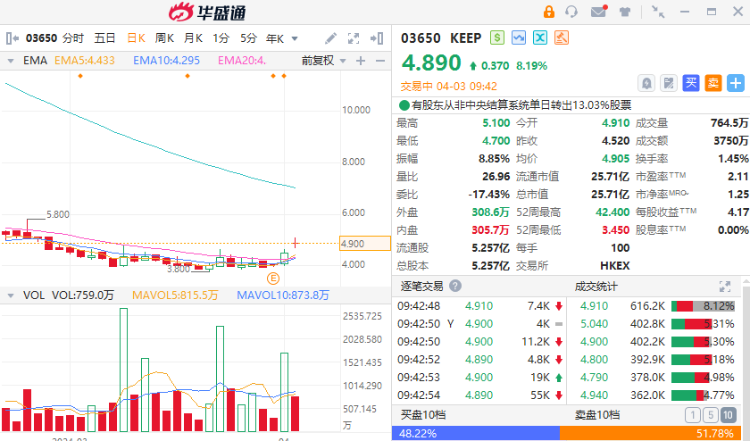Click the stock code 03650 KEEP title
This screenshot has width=750, height=441.
[441, 38]
